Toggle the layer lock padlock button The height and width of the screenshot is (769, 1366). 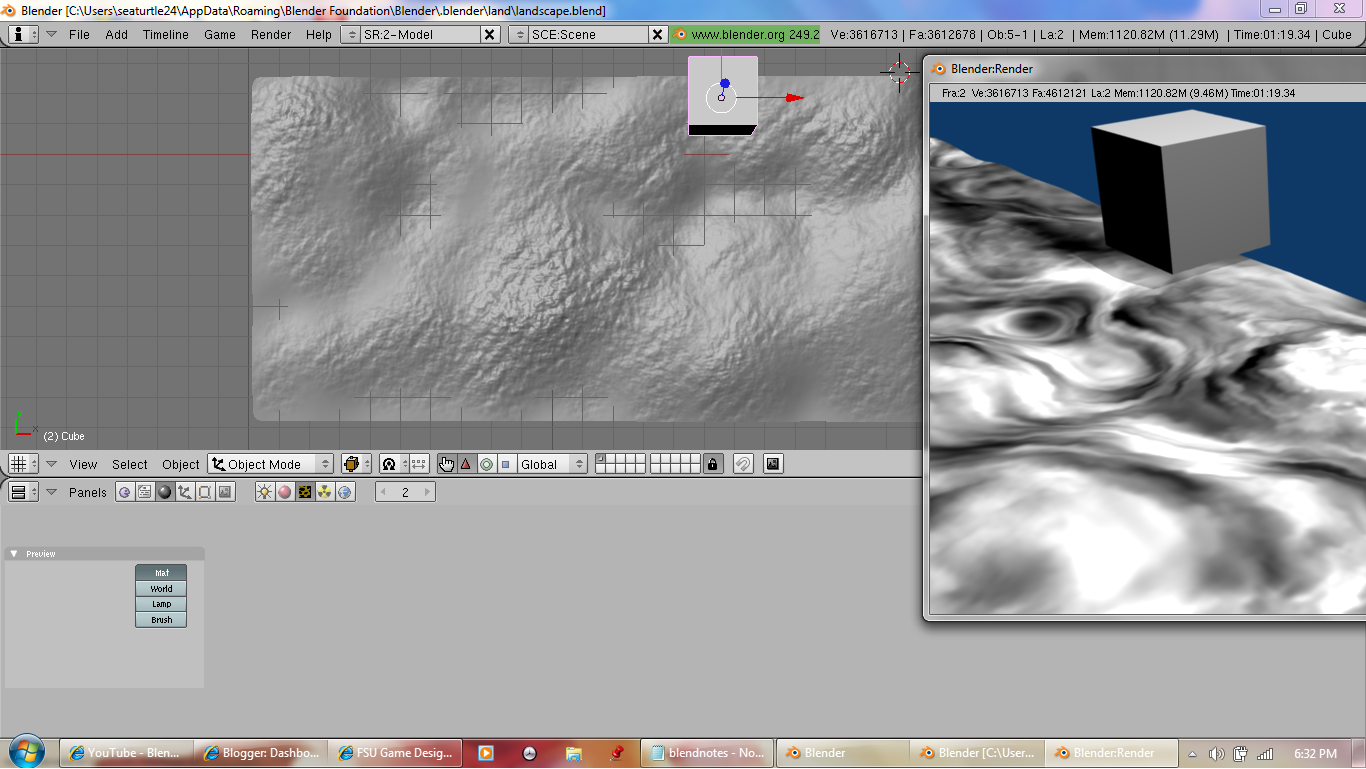coord(712,464)
